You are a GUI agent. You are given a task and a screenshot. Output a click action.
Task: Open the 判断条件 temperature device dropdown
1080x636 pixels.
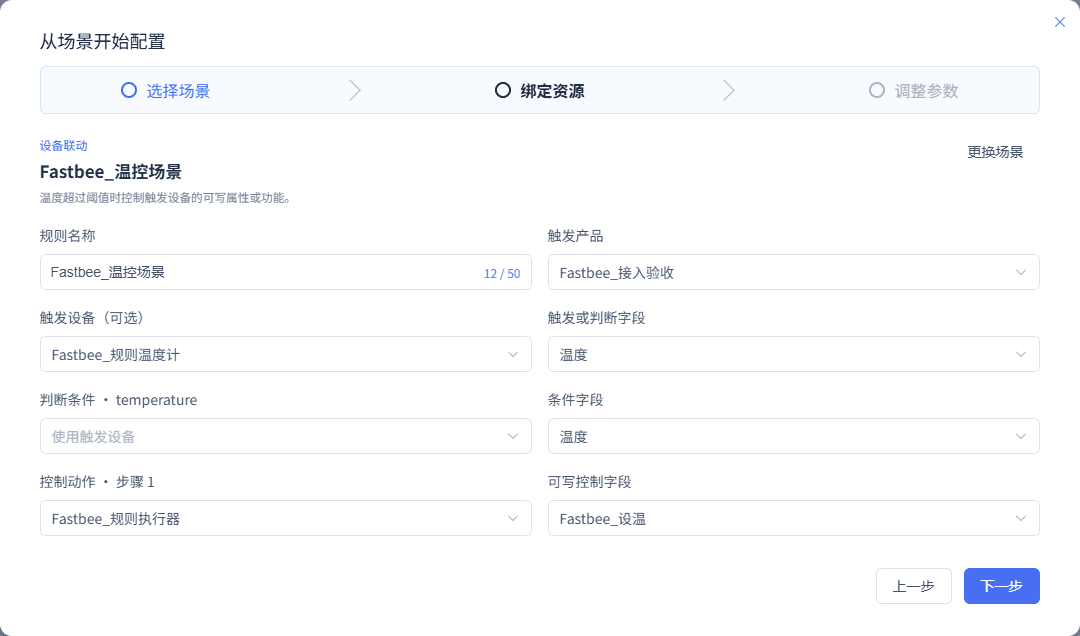pos(286,436)
